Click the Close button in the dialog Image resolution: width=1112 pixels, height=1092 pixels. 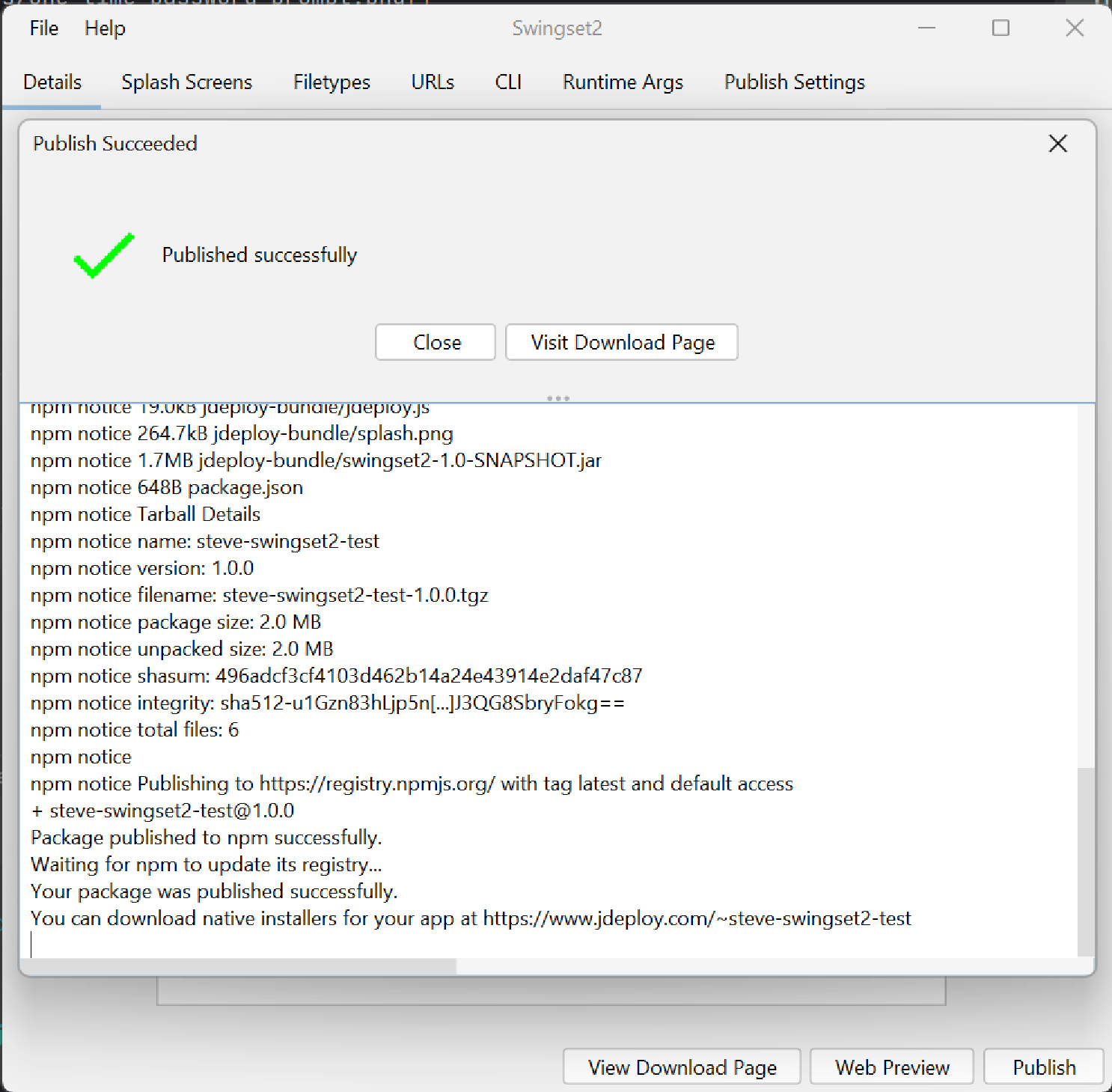[x=435, y=342]
